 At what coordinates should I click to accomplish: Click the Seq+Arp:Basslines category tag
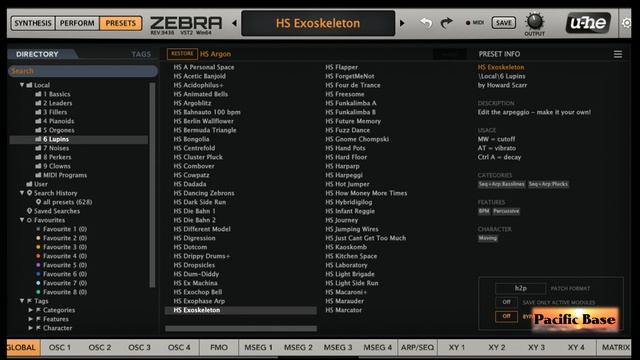tap(502, 184)
